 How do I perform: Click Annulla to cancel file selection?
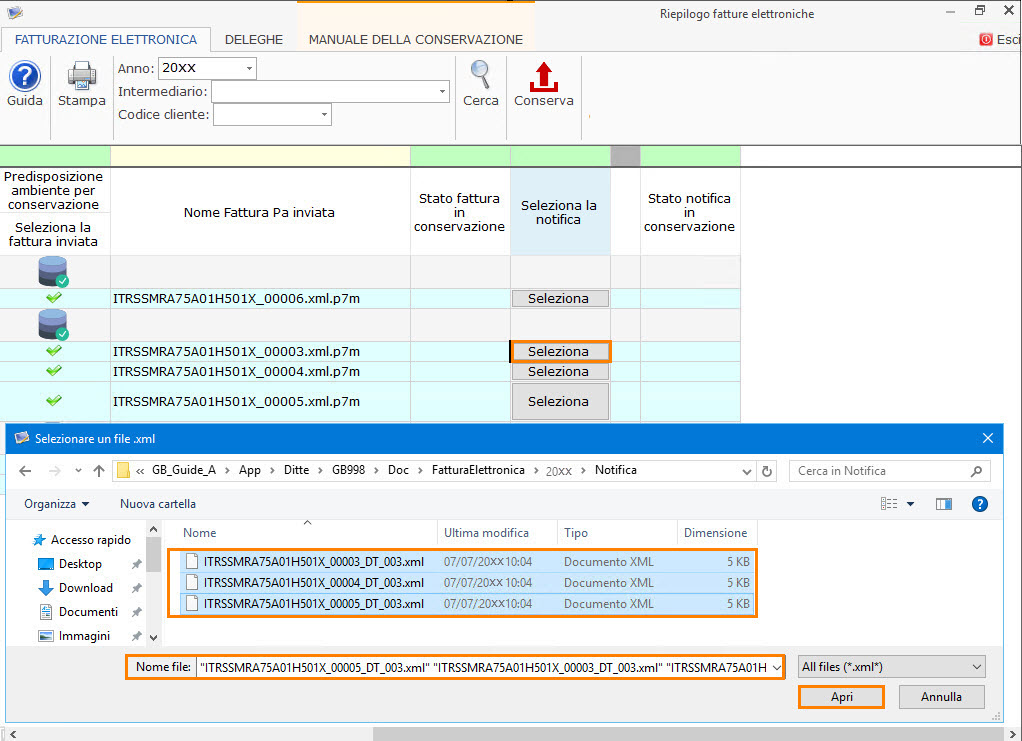[x=941, y=697]
